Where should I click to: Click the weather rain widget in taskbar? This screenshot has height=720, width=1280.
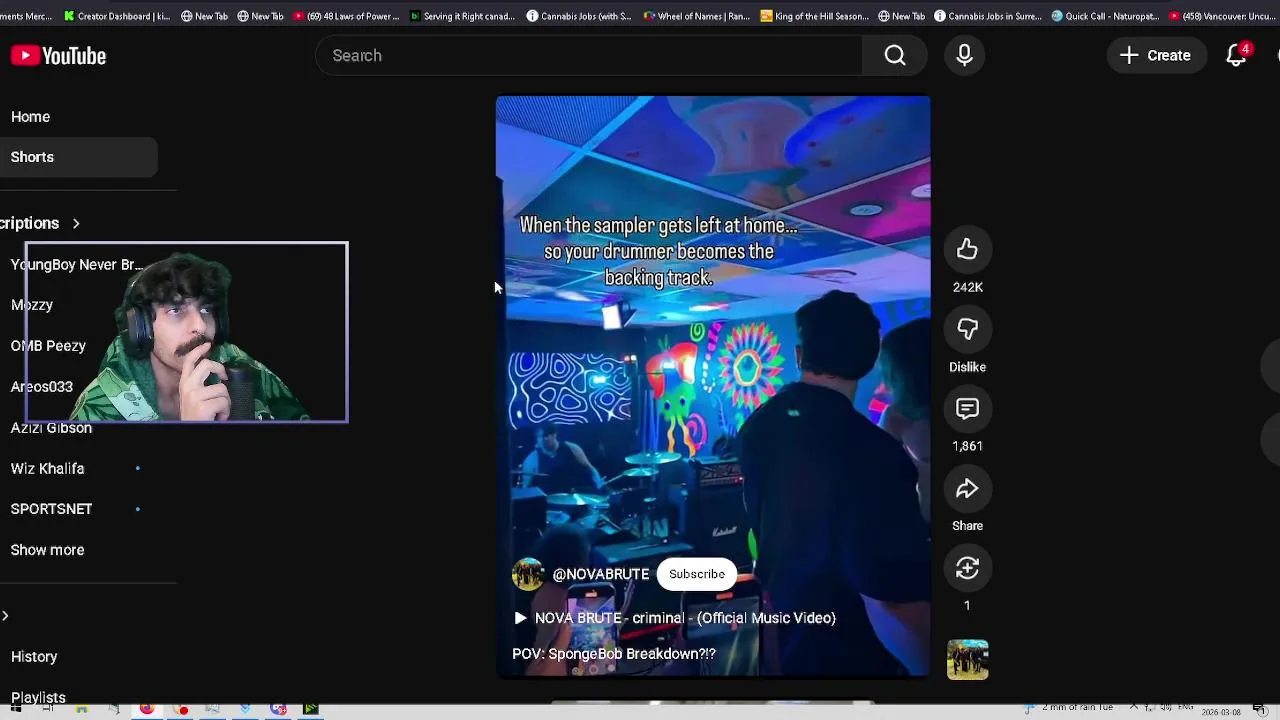[1070, 708]
